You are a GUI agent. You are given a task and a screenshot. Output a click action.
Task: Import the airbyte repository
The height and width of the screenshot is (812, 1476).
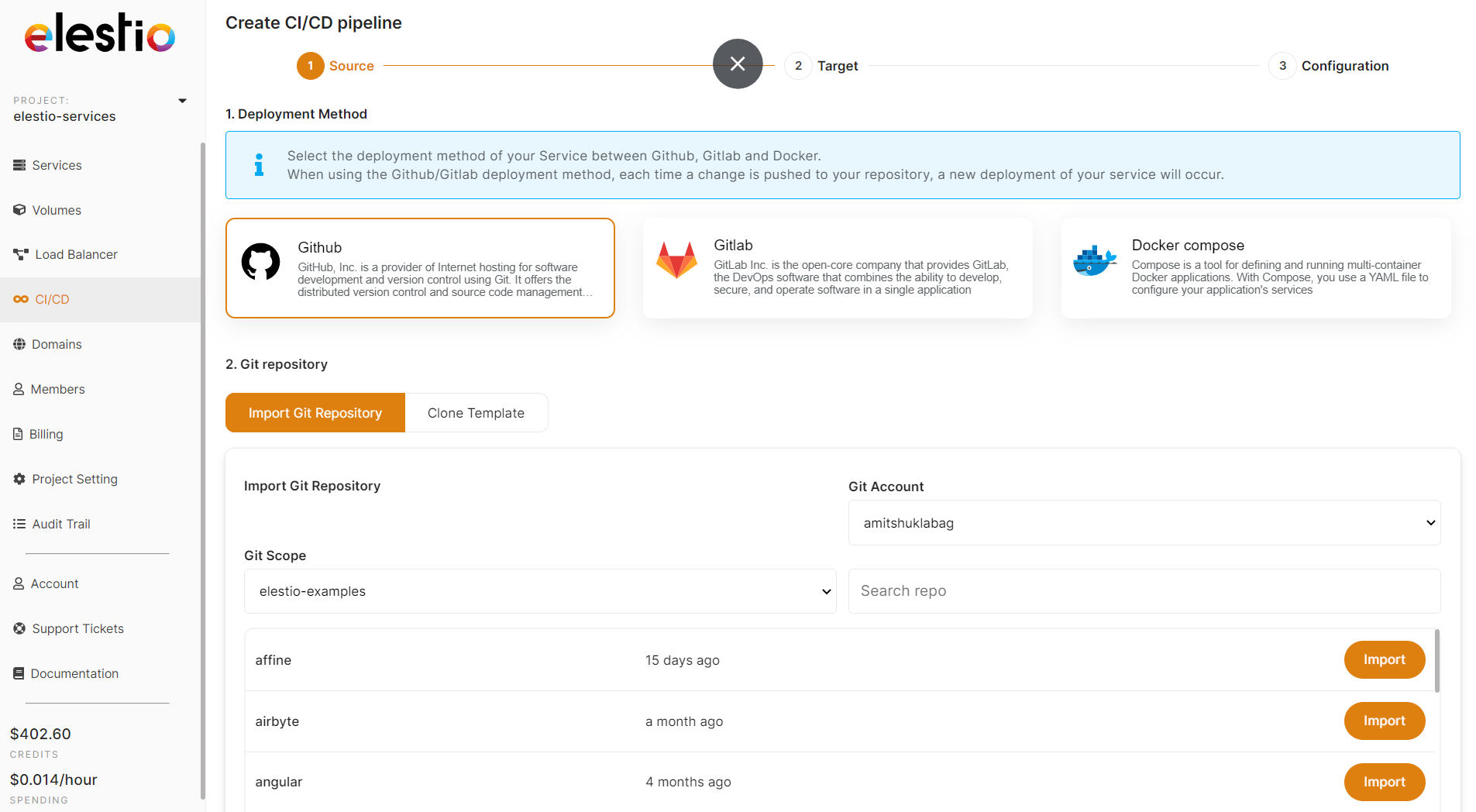[1384, 721]
